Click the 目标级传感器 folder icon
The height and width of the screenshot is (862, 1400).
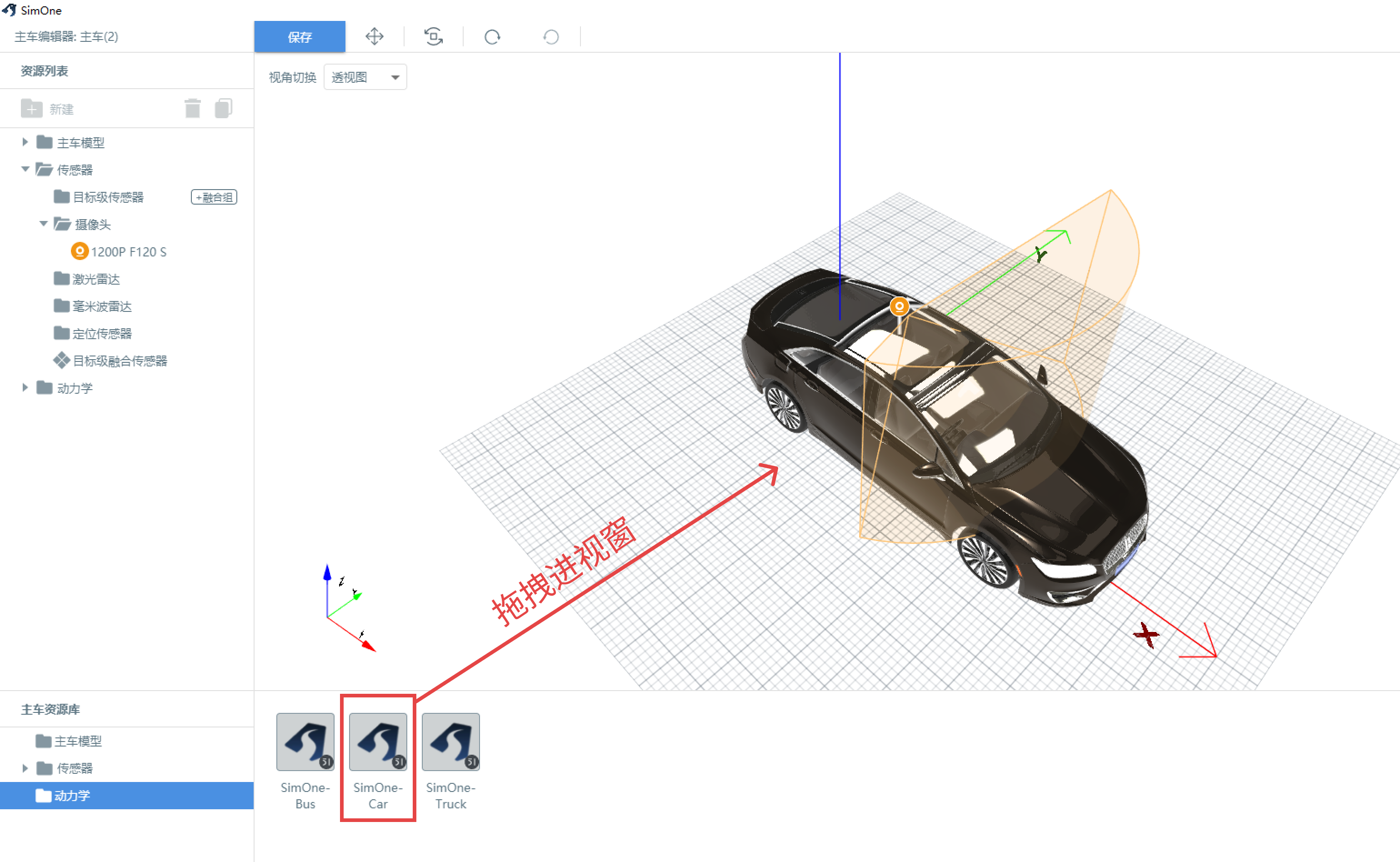coord(61,196)
